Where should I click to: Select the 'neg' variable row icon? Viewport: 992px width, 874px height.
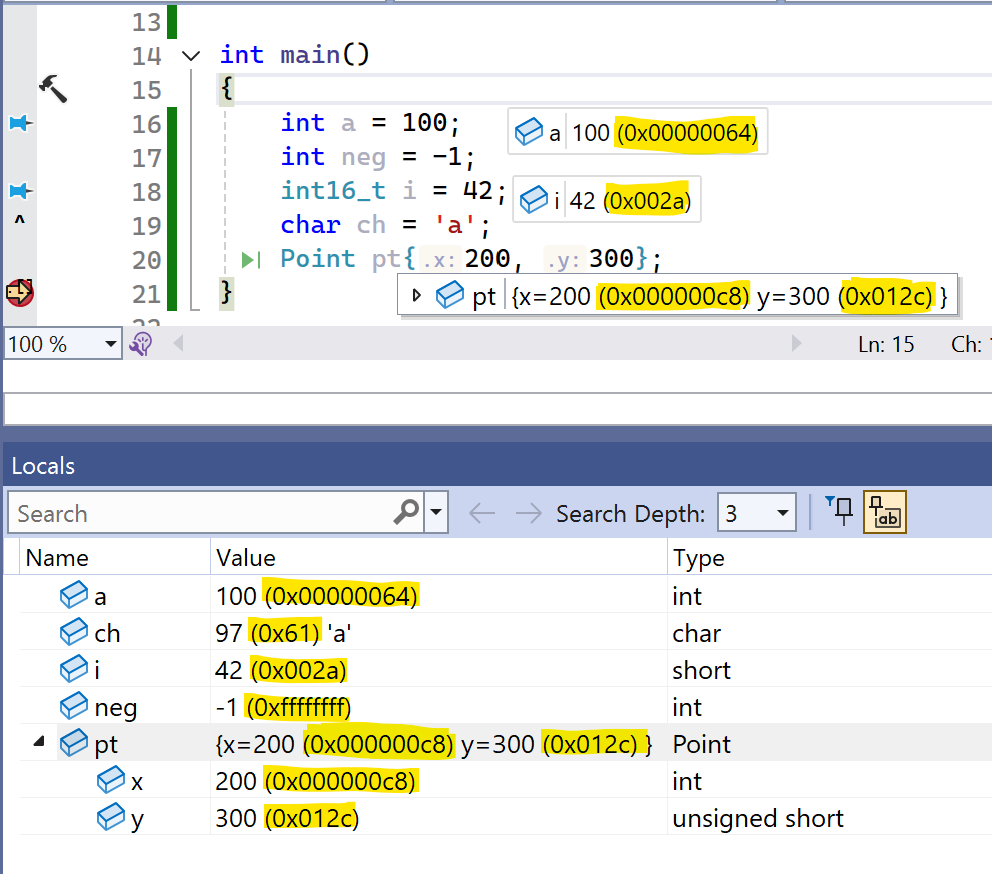click(74, 706)
